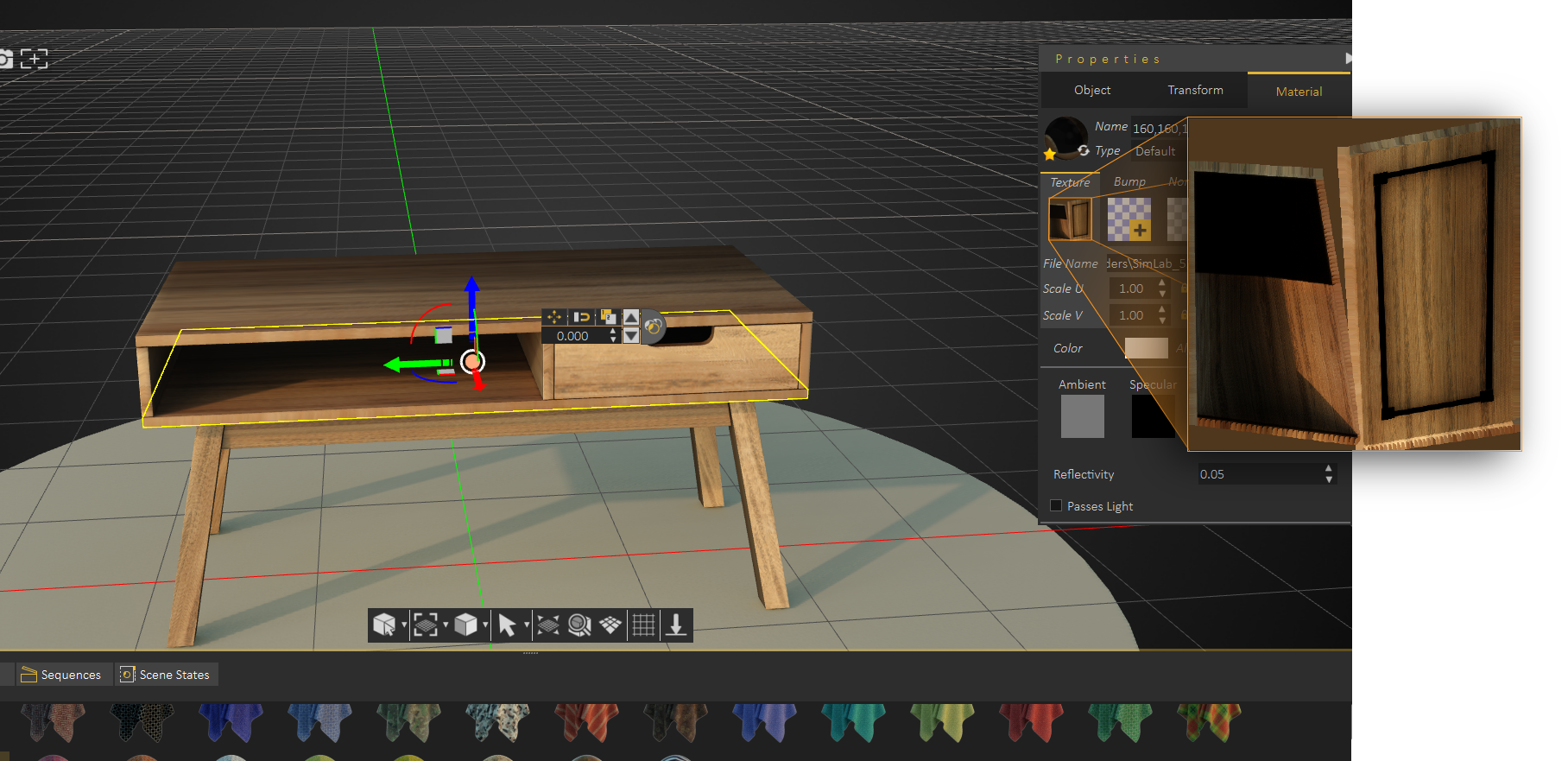
Task: Click the solid cube display mode icon
Action: (x=465, y=625)
